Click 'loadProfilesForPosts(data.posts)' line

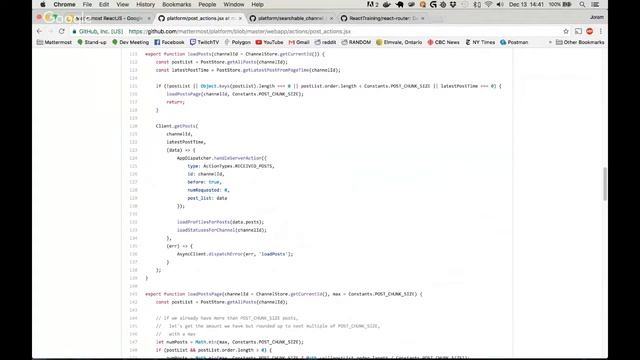(220, 222)
